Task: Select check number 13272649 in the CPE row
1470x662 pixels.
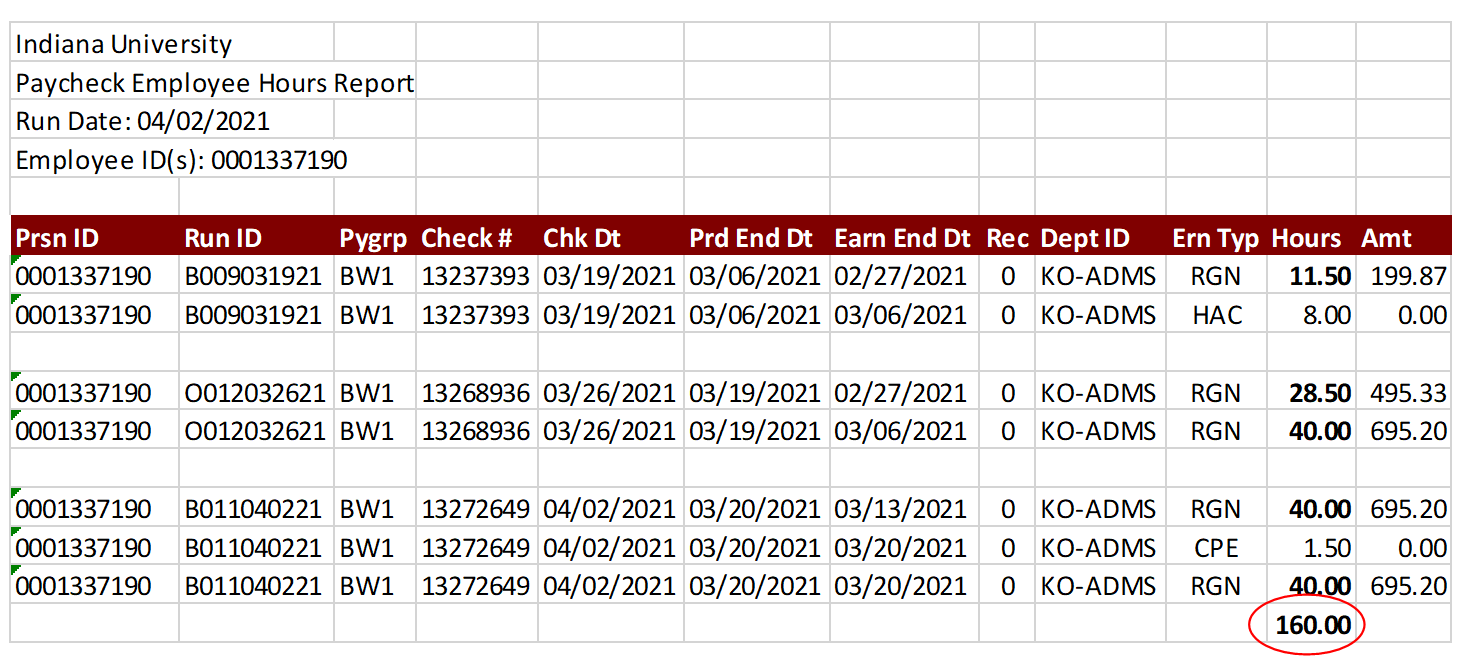Action: [475, 548]
